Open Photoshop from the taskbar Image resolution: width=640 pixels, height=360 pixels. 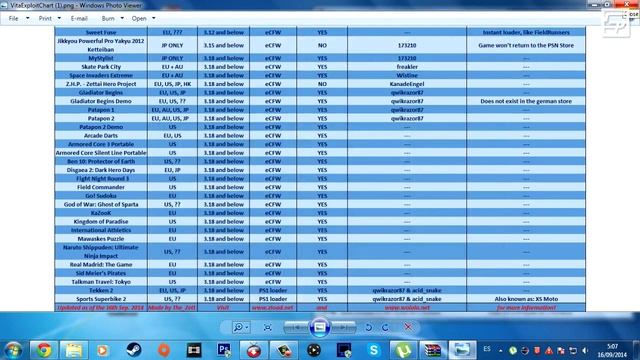pyautogui.click(x=224, y=350)
